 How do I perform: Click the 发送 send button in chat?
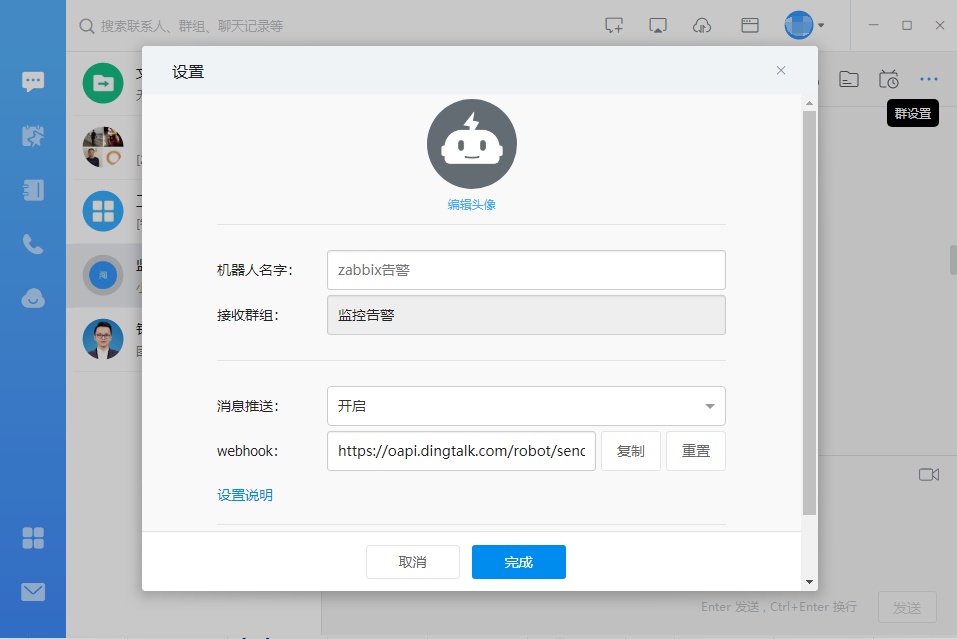tap(907, 607)
